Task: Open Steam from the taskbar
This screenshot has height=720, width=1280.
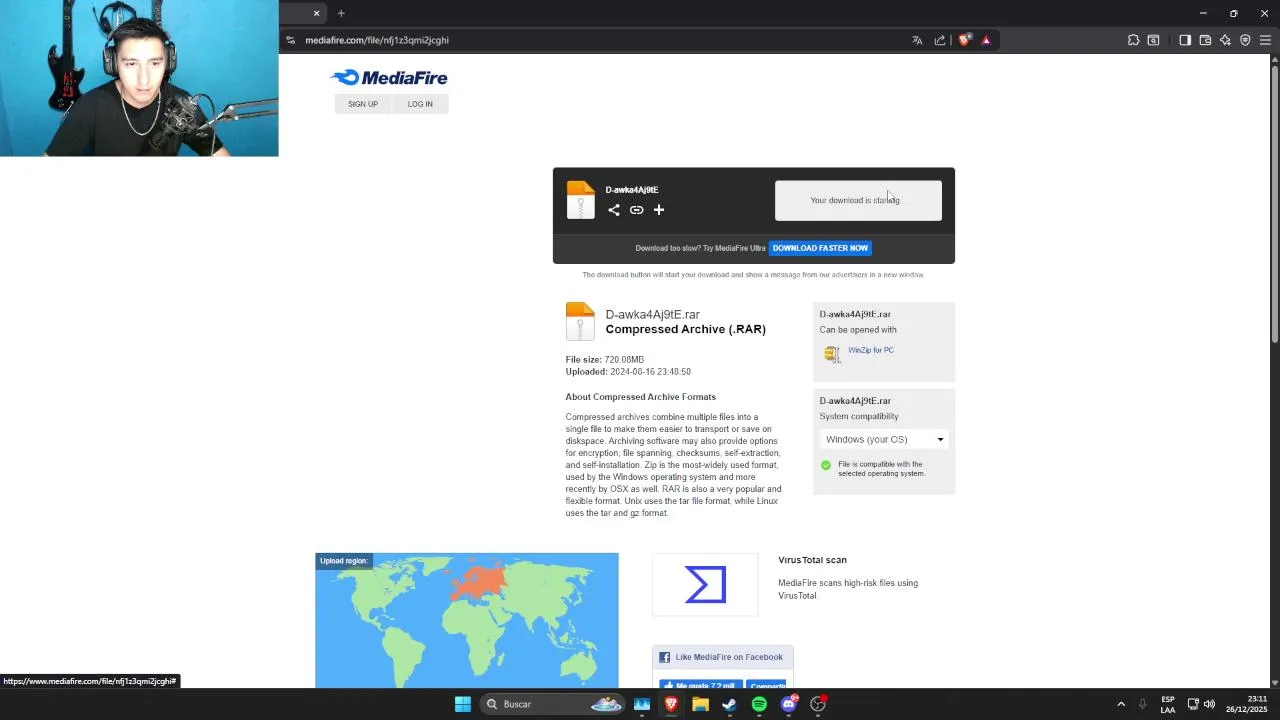Action: point(730,704)
